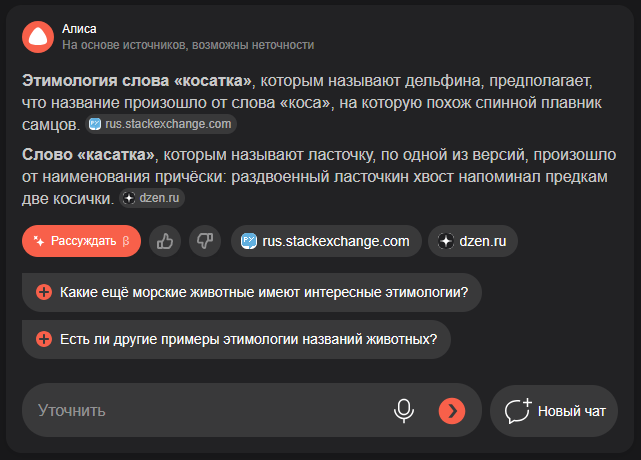
Task: Dislike the answer with thumbs down
Action: (205, 241)
